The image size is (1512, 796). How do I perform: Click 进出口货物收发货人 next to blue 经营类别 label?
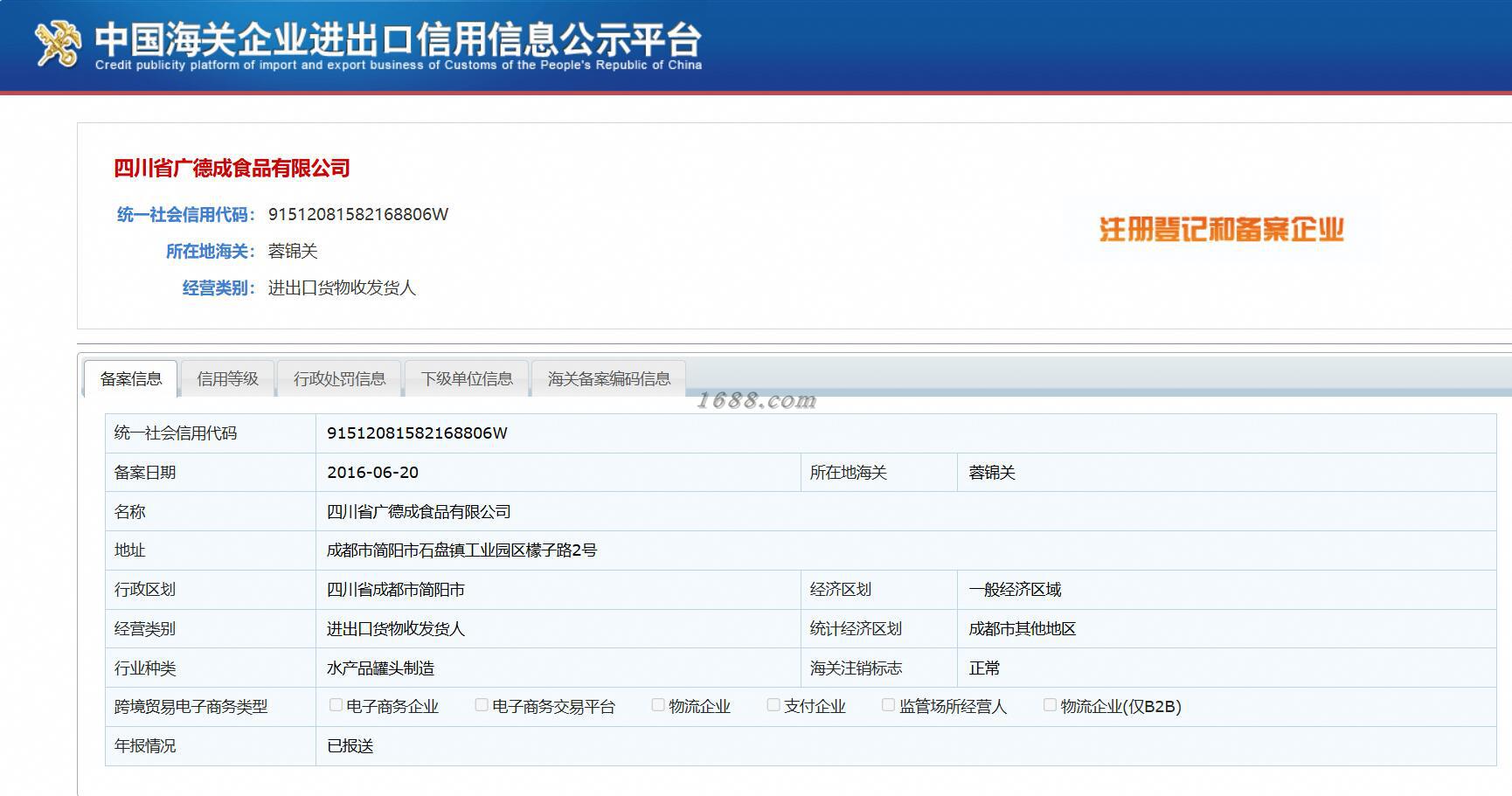(x=342, y=287)
